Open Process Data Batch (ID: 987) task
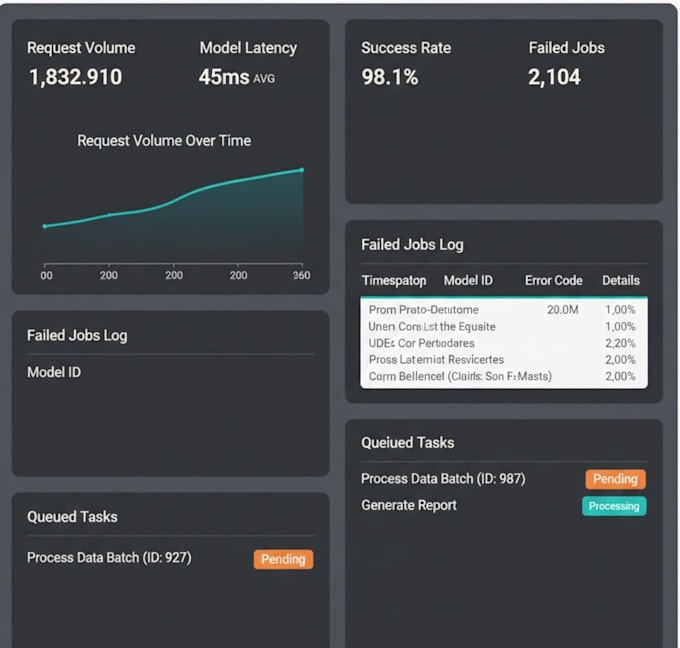Screen dimensions: 680x648 pyautogui.click(x=443, y=479)
